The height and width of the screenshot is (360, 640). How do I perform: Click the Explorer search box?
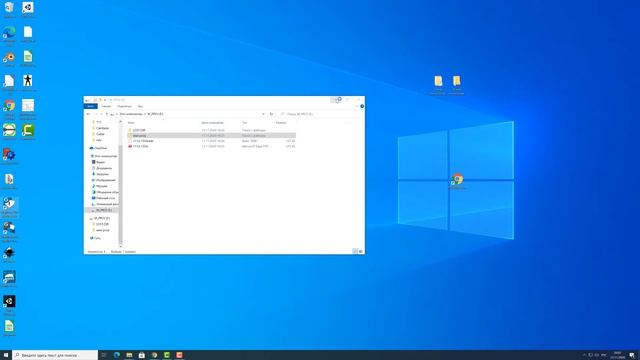[x=320, y=114]
